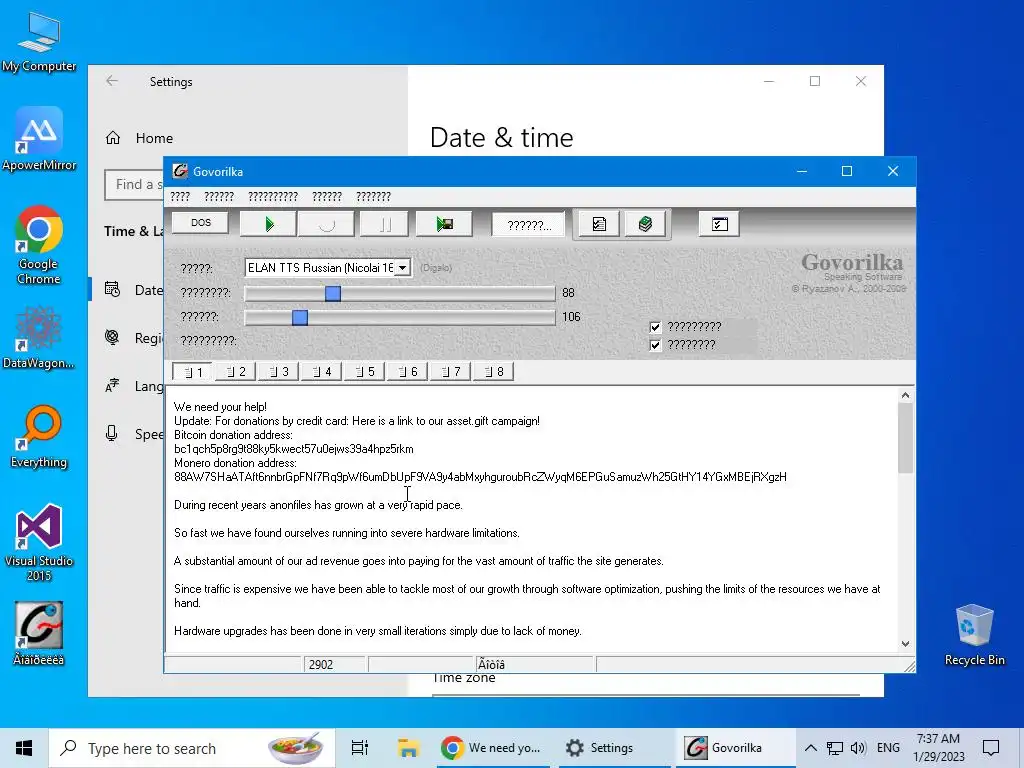Image resolution: width=1024 pixels, height=768 pixels.
Task: Open Everything search desktop icon
Action: coord(39,436)
